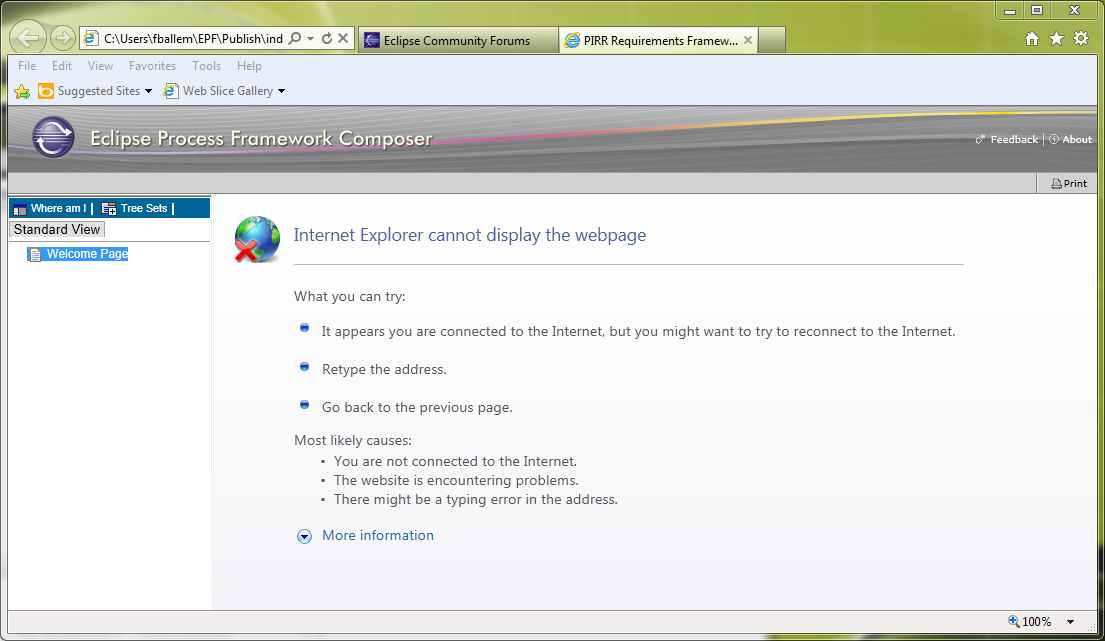Click the zoom magnifier icon in status bar
Screen dimensions: 1105x641
click(1013, 621)
